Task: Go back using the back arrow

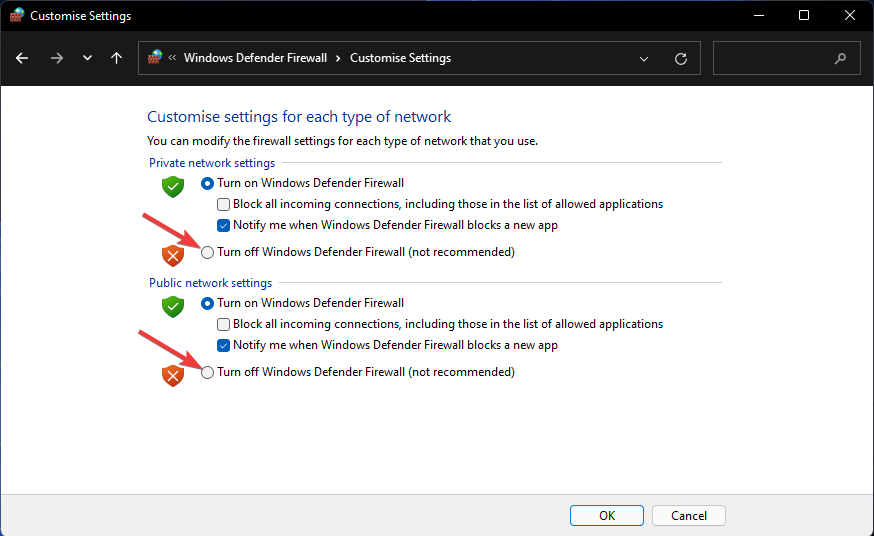Action: 22,58
